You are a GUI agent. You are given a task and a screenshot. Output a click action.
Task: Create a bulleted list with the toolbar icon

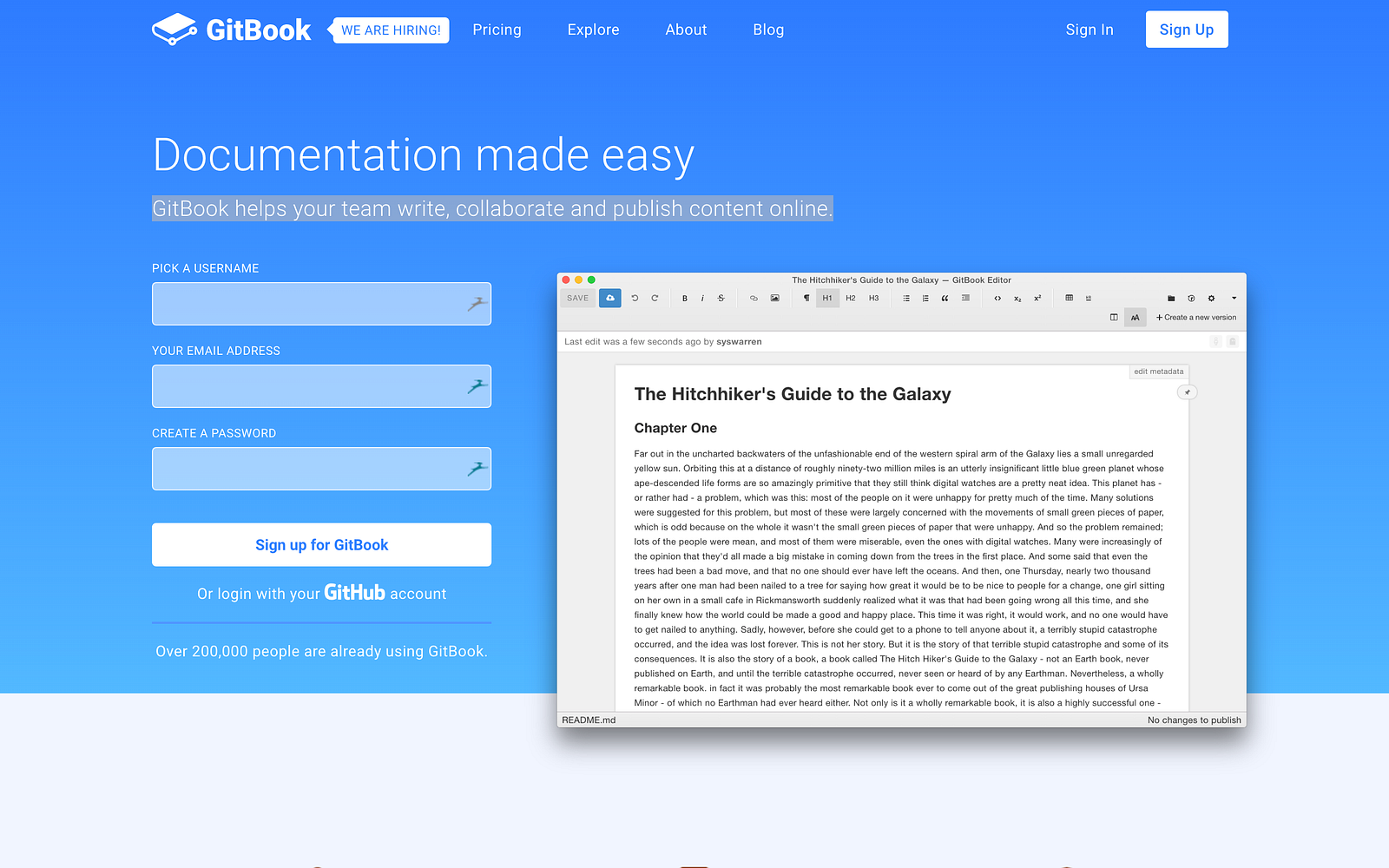pos(906,299)
